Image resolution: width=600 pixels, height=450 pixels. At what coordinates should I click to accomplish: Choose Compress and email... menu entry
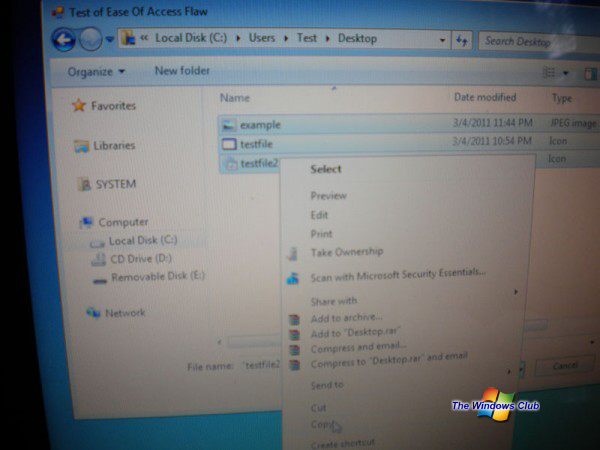(x=359, y=347)
